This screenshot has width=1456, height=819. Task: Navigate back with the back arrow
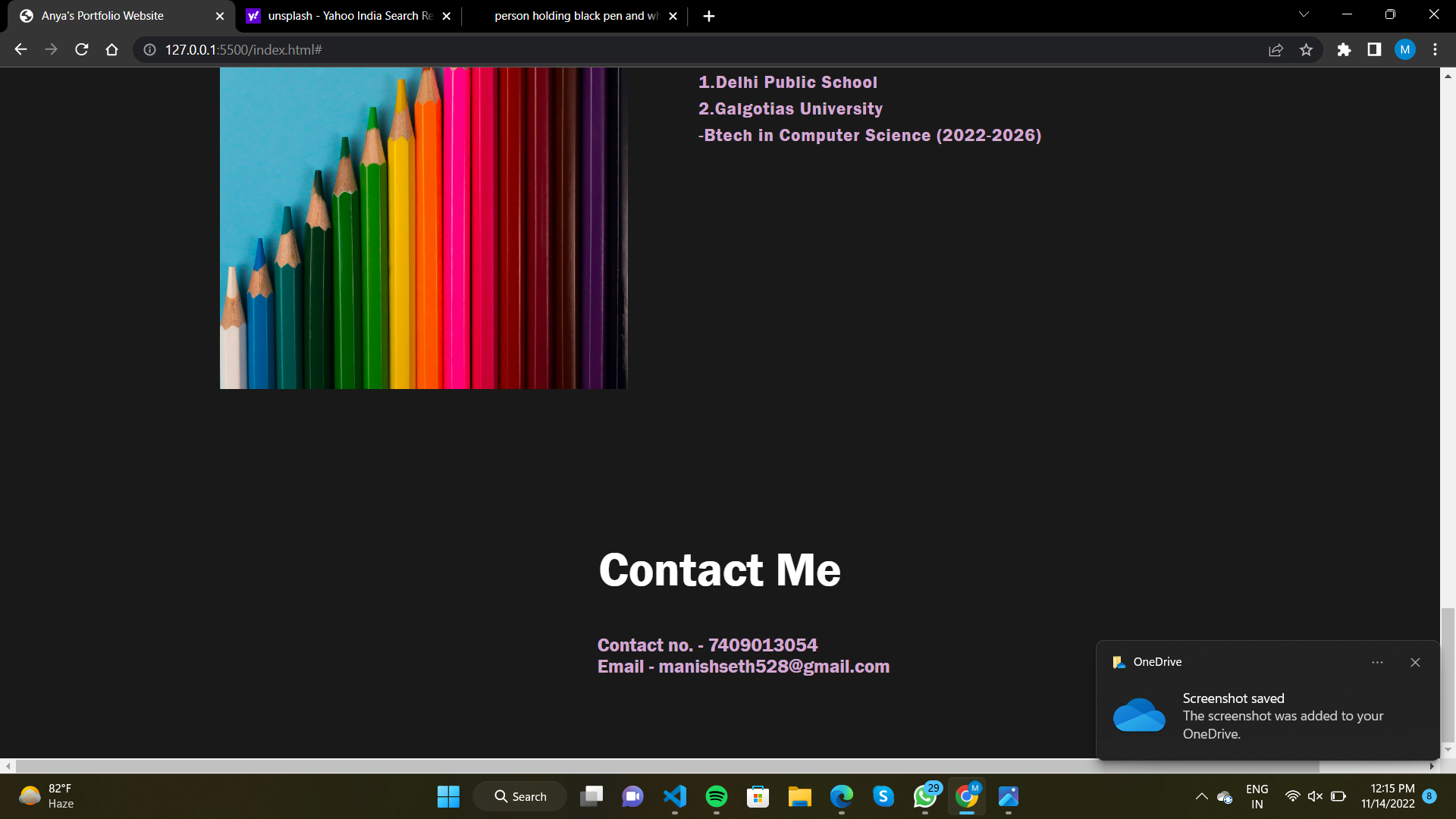pyautogui.click(x=20, y=49)
